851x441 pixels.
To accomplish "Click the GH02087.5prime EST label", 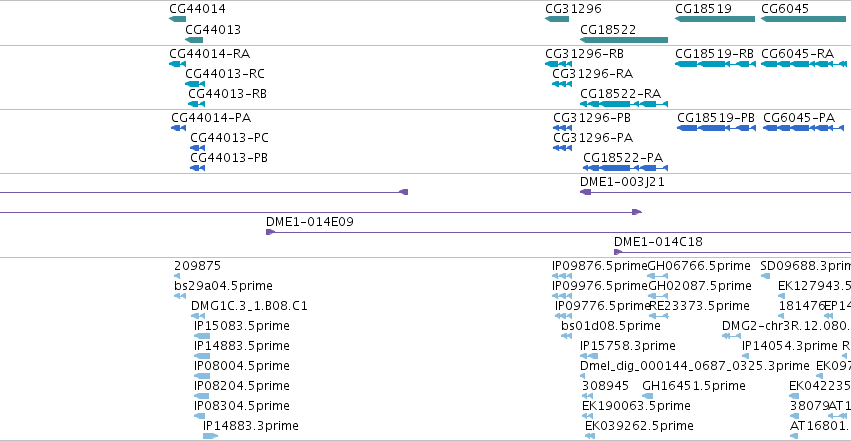I will tap(700, 286).
